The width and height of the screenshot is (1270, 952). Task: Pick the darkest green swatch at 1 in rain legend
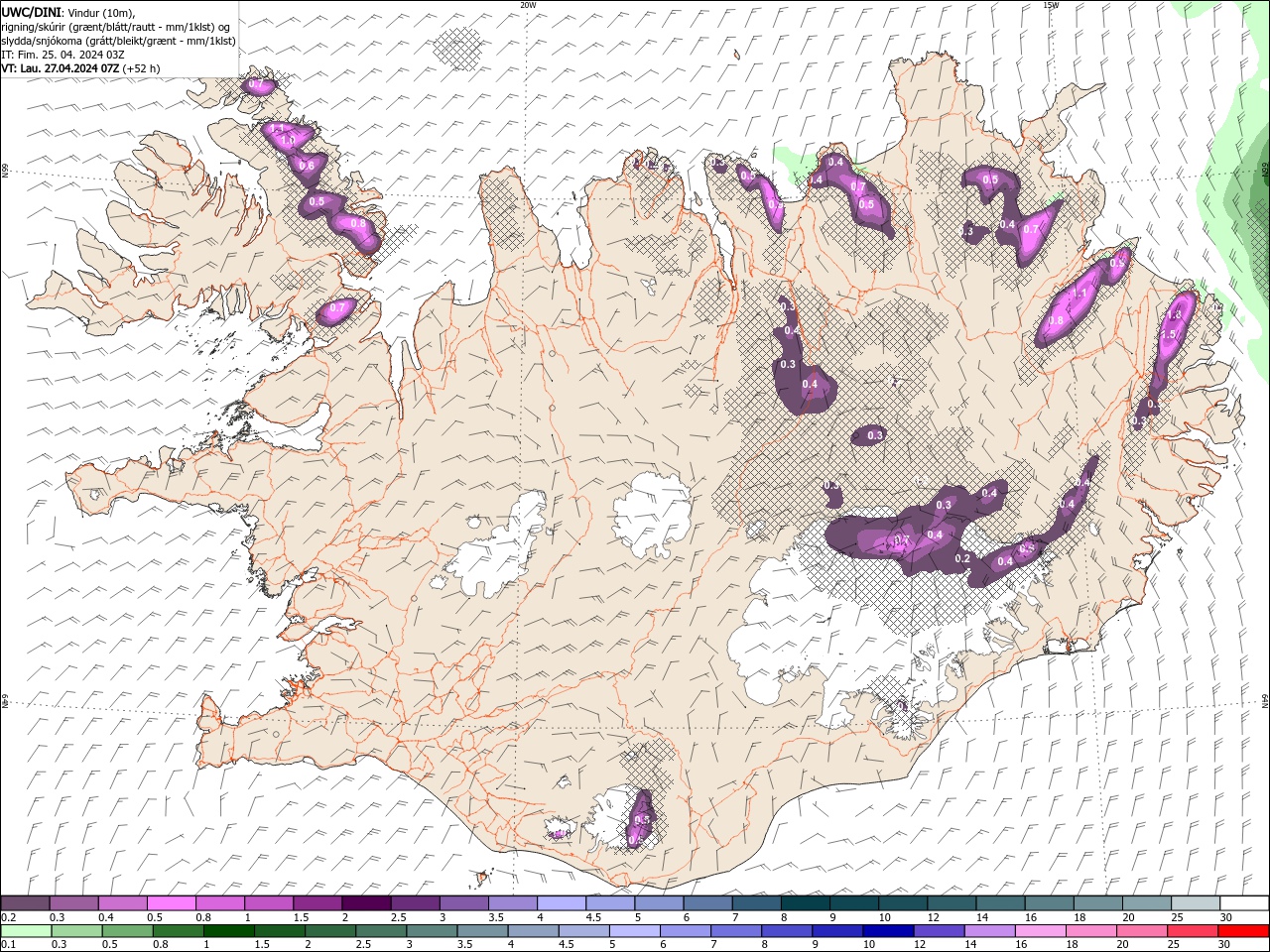point(229,931)
